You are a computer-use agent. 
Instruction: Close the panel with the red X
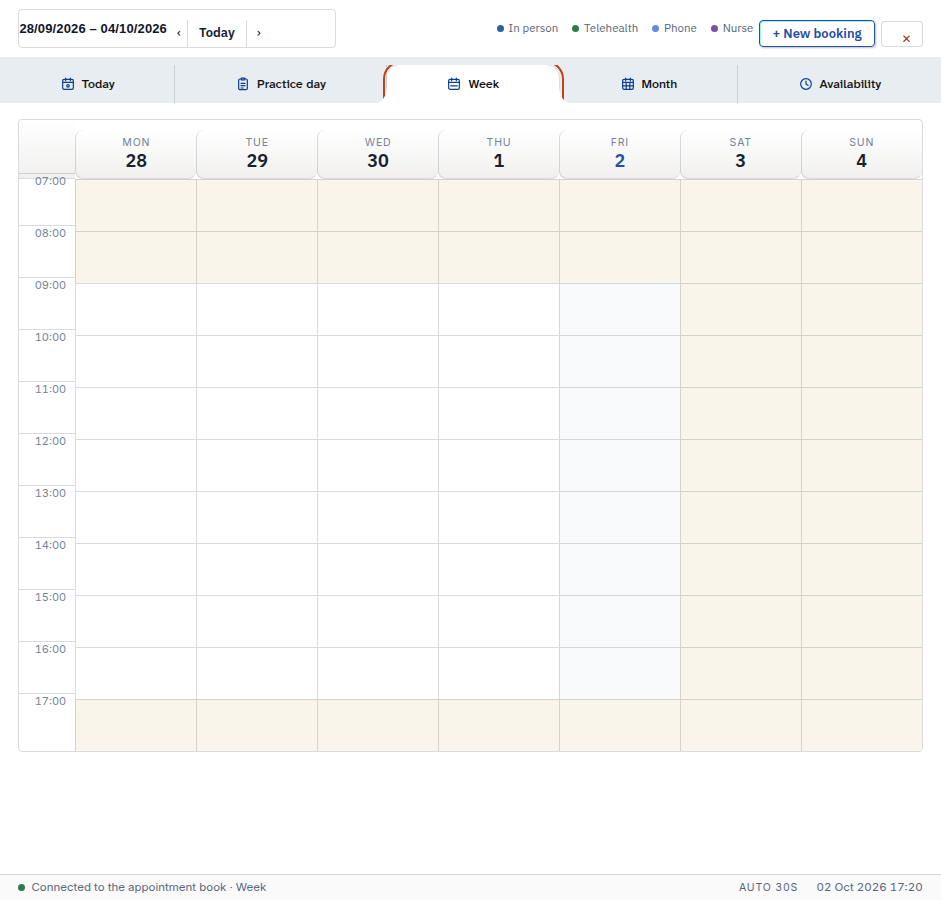906,38
